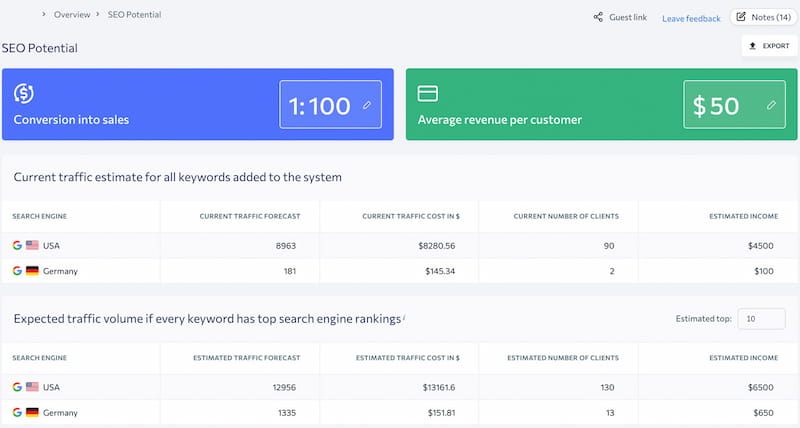This screenshot has height=428, width=800.
Task: Click ESTIMATED TRAFFIC COST IN $ header
Action: (408, 358)
